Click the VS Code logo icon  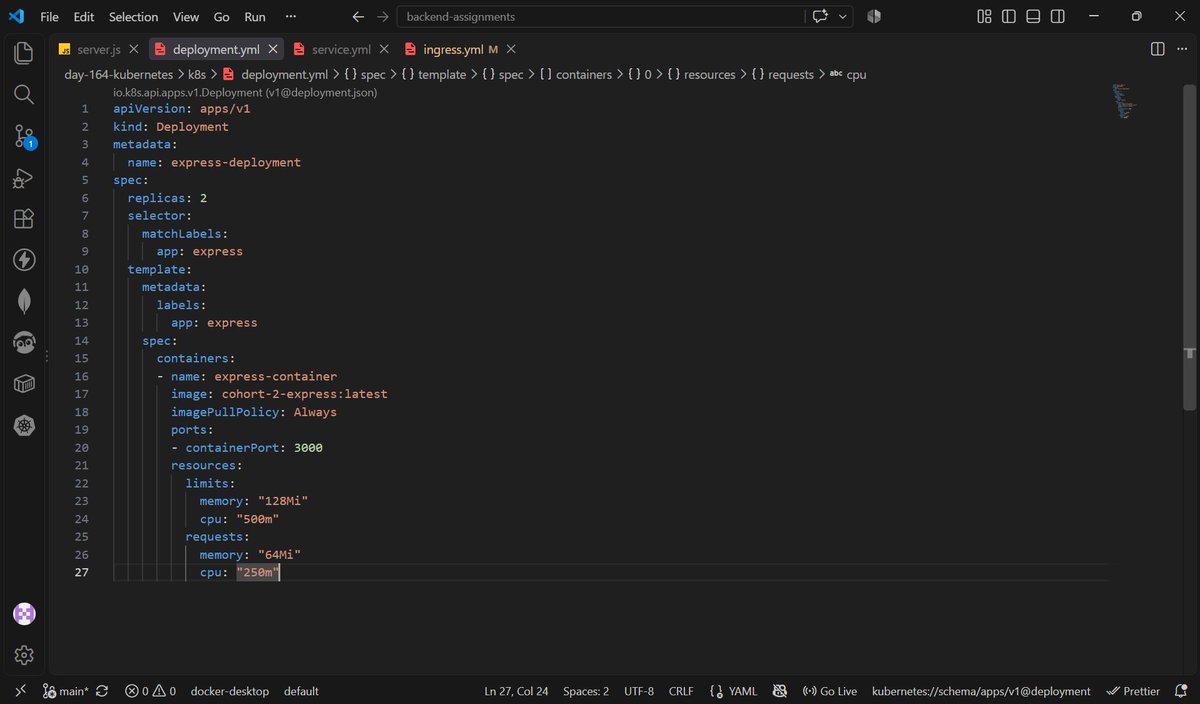pos(16,17)
